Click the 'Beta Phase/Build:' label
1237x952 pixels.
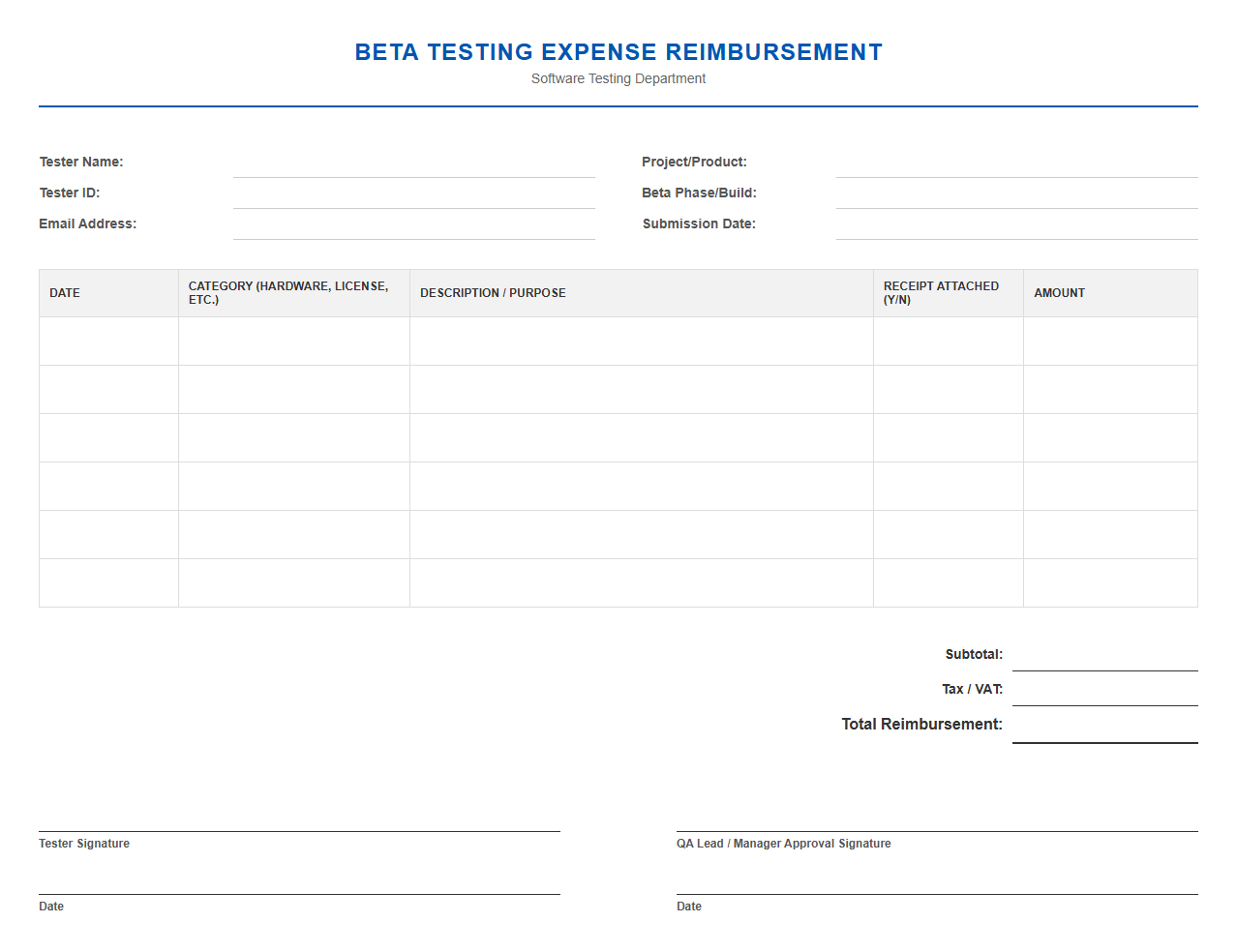[699, 193]
